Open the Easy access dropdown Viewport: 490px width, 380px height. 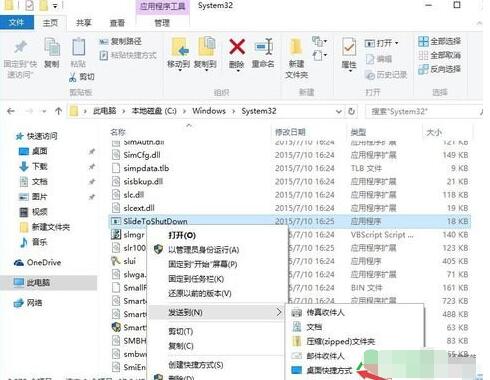[319, 55]
